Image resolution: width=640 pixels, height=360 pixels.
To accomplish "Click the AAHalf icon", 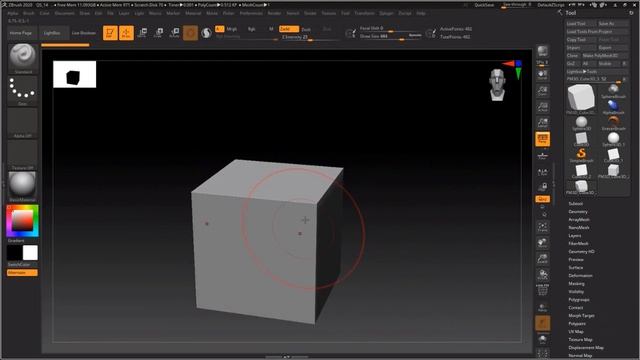I will click(542, 123).
